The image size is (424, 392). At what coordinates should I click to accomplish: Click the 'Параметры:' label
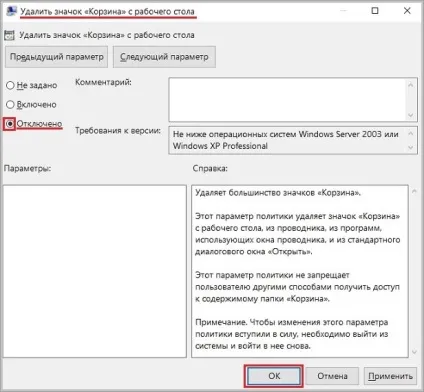[27, 168]
